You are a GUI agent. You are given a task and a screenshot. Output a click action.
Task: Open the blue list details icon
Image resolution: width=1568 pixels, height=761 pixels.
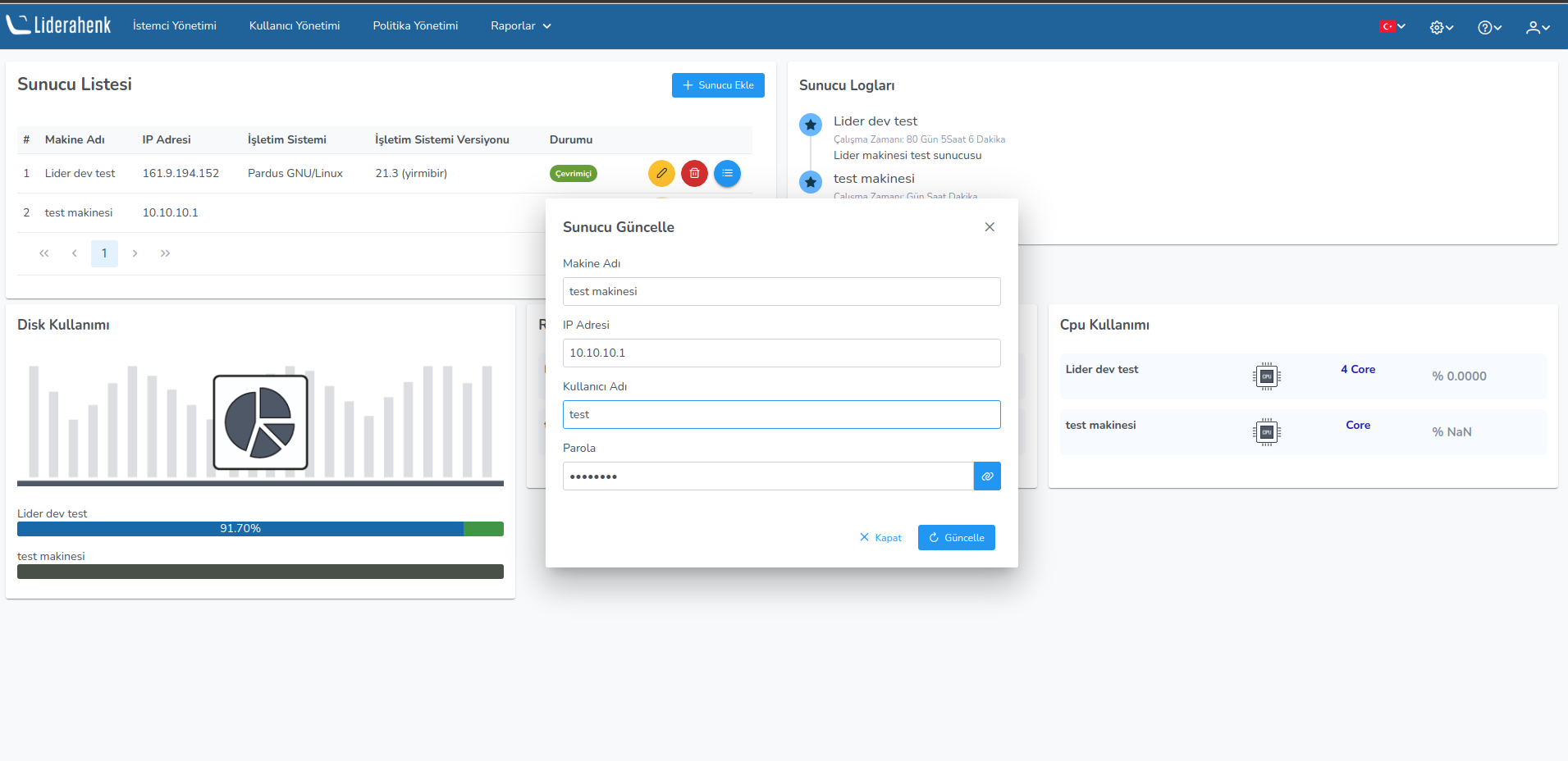727,173
